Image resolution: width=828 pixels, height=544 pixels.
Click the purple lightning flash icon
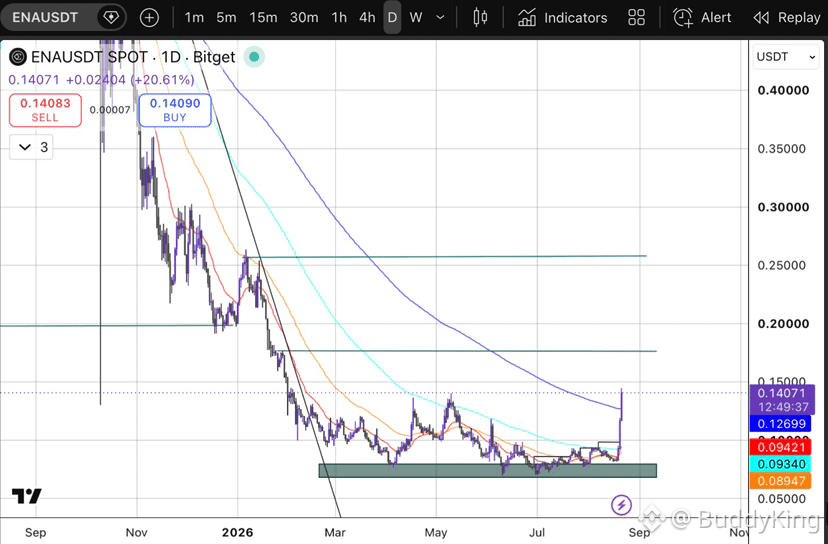tap(622, 504)
